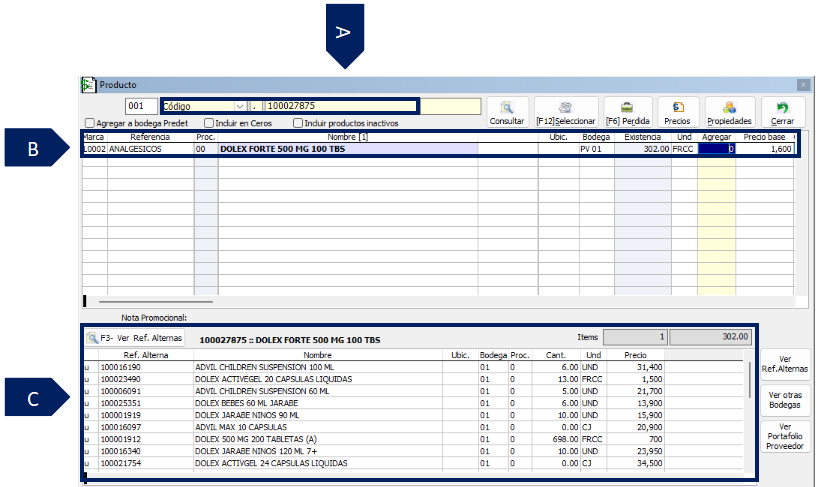The width and height of the screenshot is (817, 487).
Task: Click the Producto window app icon
Action: click(89, 85)
